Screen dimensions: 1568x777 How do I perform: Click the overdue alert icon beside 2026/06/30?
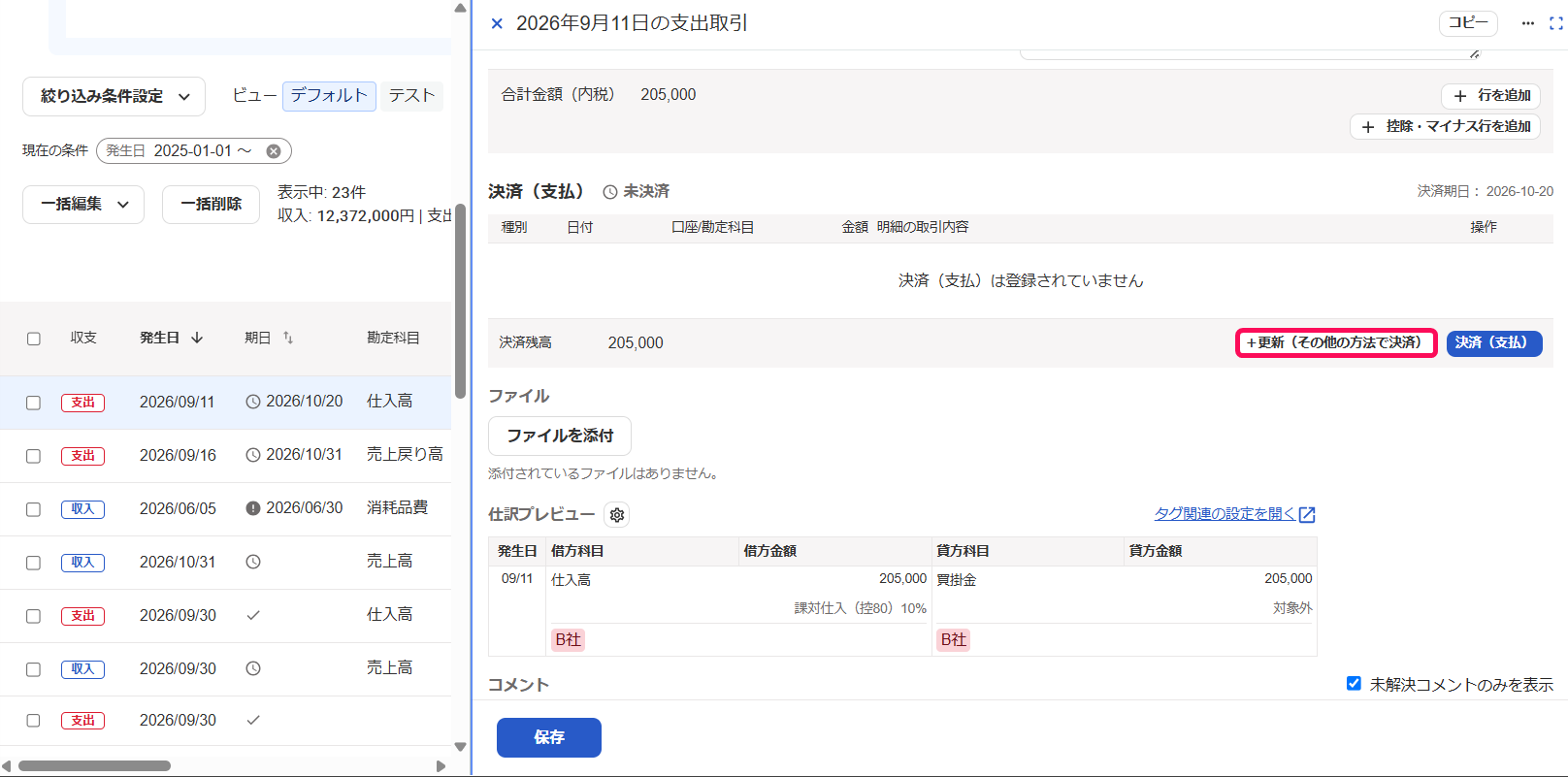[253, 508]
